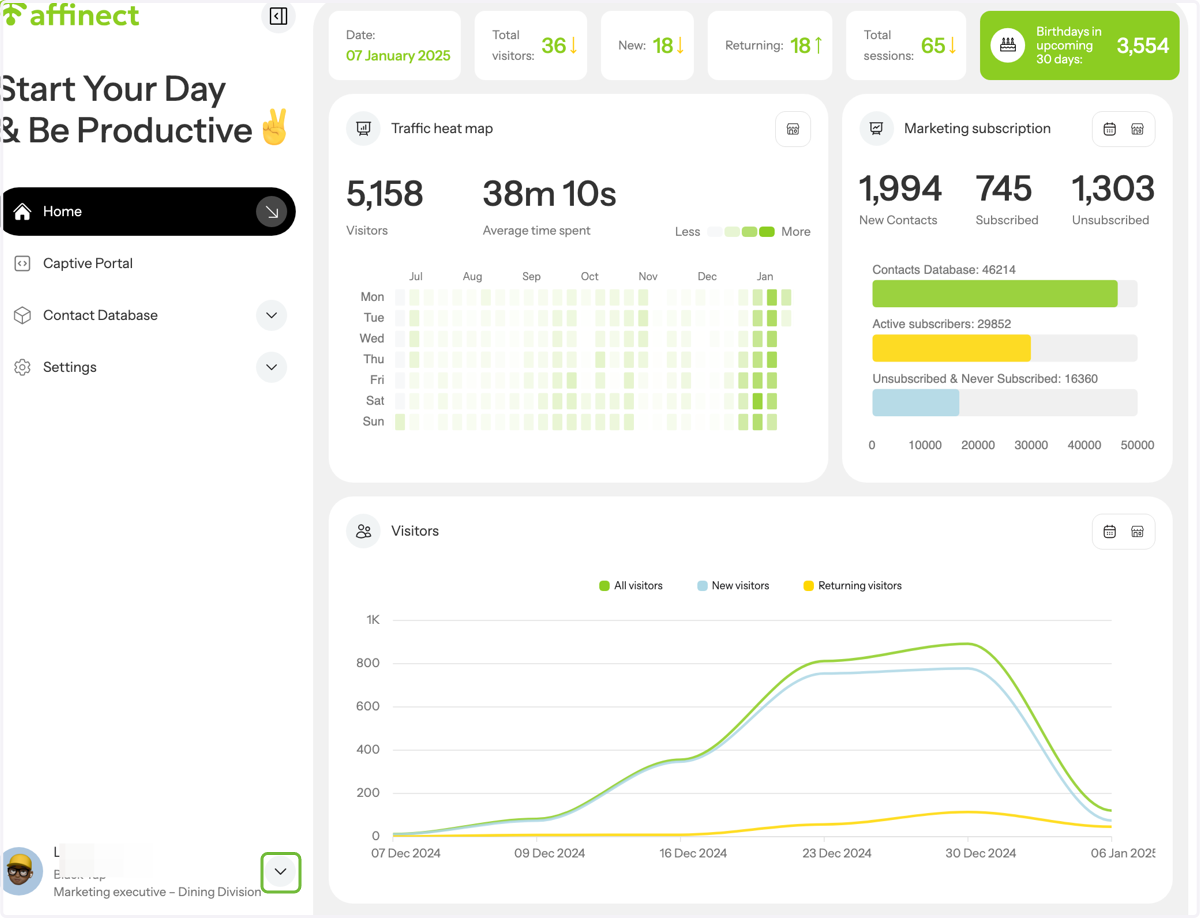This screenshot has height=918, width=1200.
Task: Click the Total visitors stat card
Action: tap(532, 46)
